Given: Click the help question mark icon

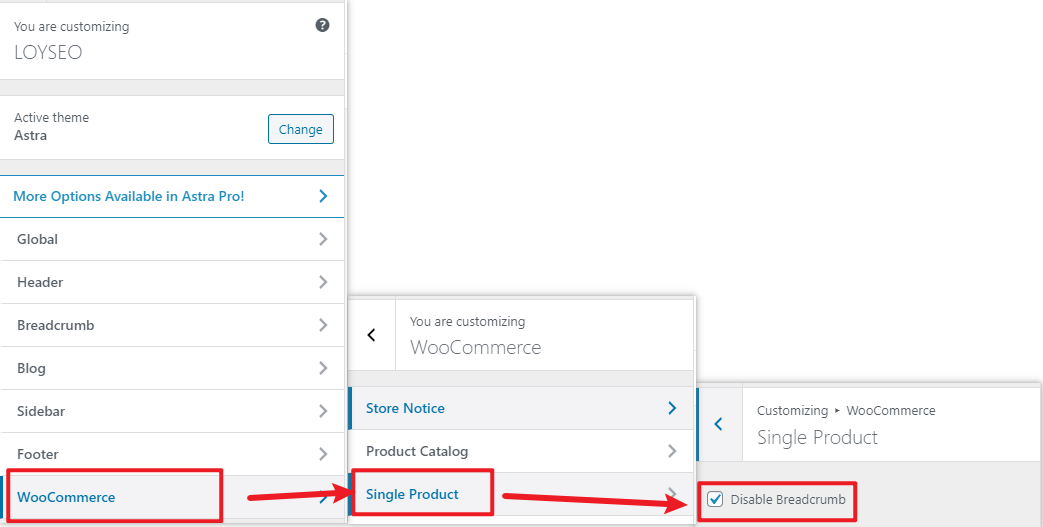Looking at the screenshot, I should 323,25.
